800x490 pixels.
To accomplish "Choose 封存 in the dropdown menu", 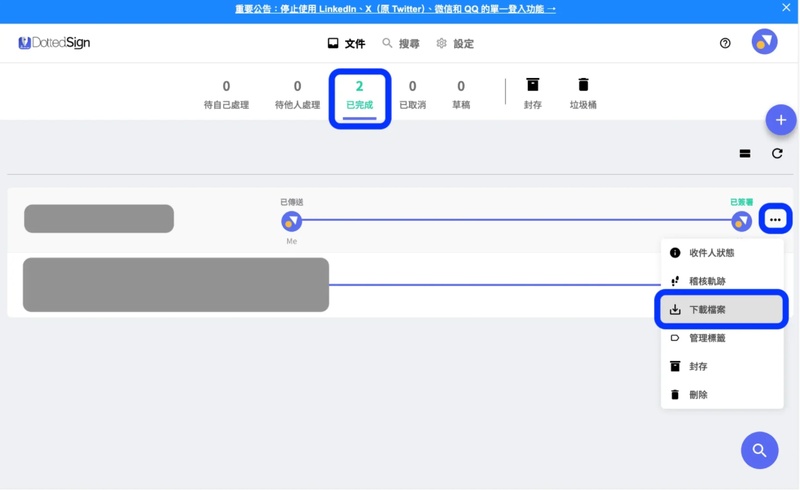I will pos(722,366).
